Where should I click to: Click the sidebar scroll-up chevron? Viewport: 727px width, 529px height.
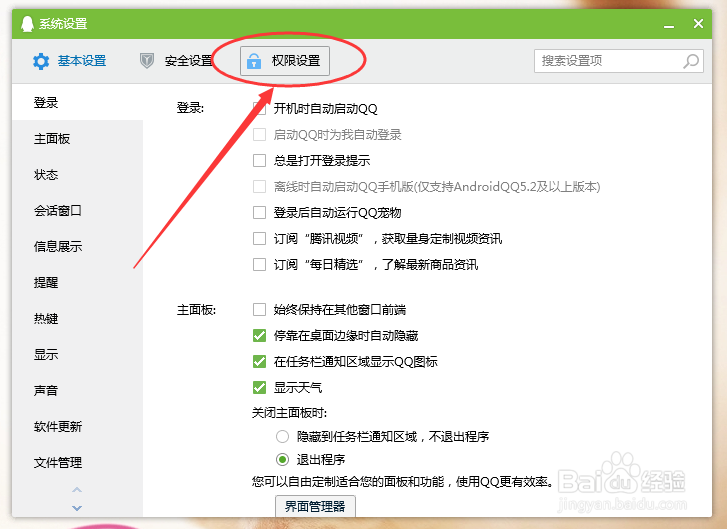pyautogui.click(x=77, y=490)
